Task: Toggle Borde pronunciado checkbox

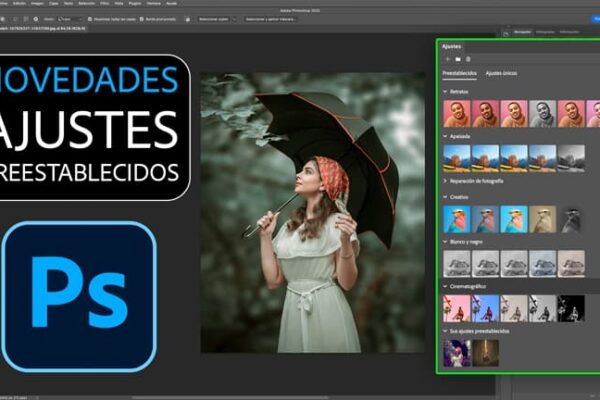Action: coord(142,19)
